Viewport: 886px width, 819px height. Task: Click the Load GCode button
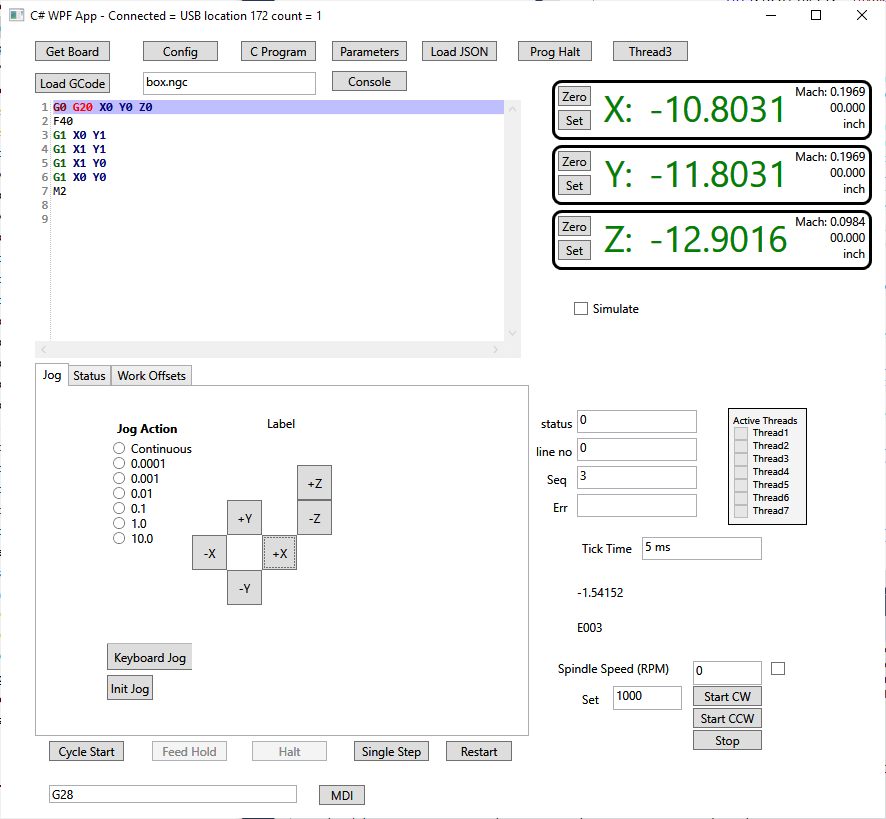(x=73, y=84)
